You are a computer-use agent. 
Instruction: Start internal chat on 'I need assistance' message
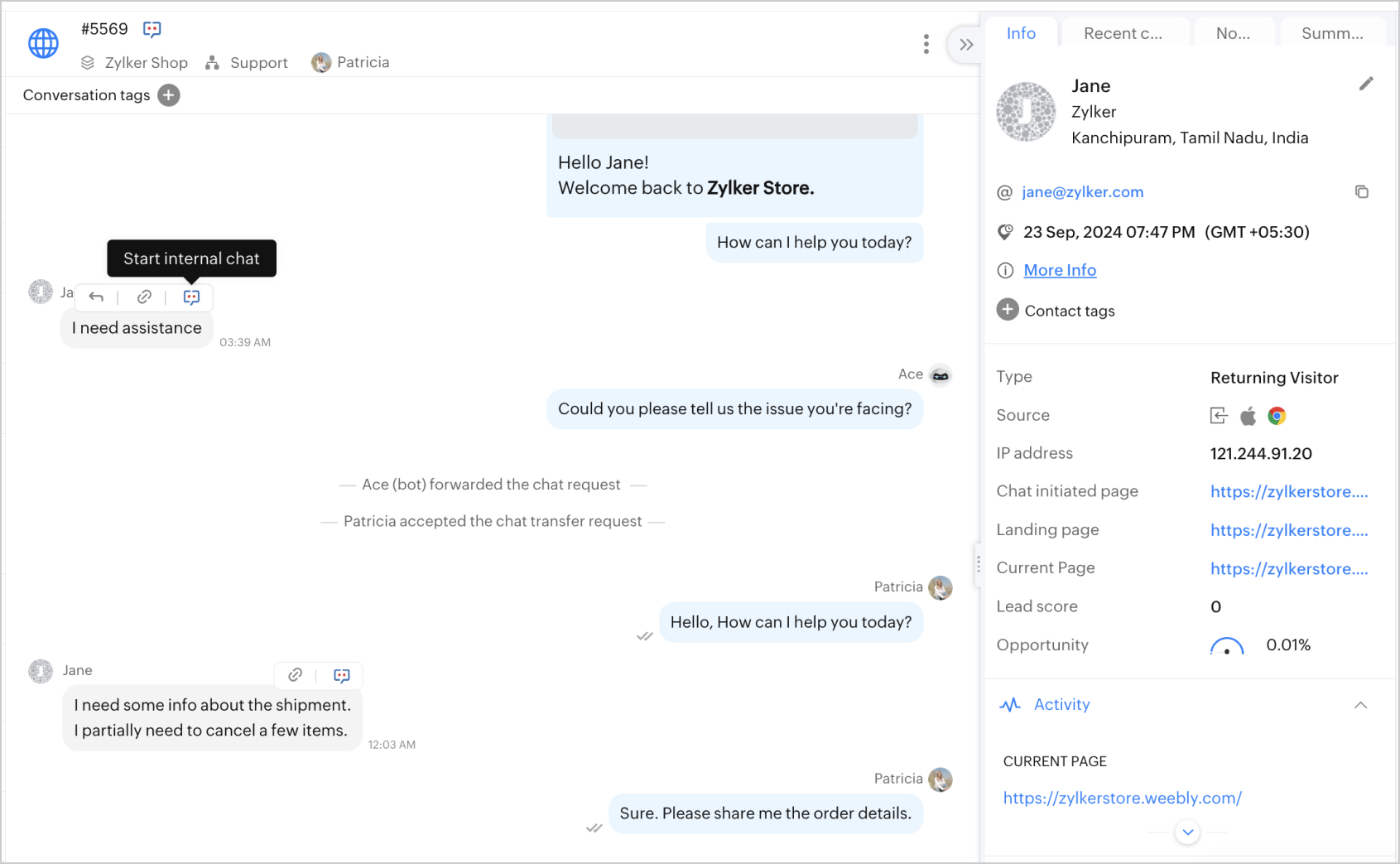coord(191,297)
